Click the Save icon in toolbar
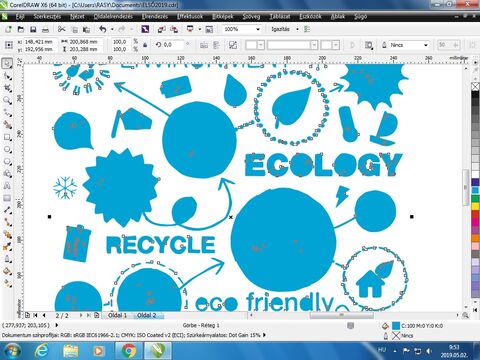480x360 pixels. (x=33, y=29)
